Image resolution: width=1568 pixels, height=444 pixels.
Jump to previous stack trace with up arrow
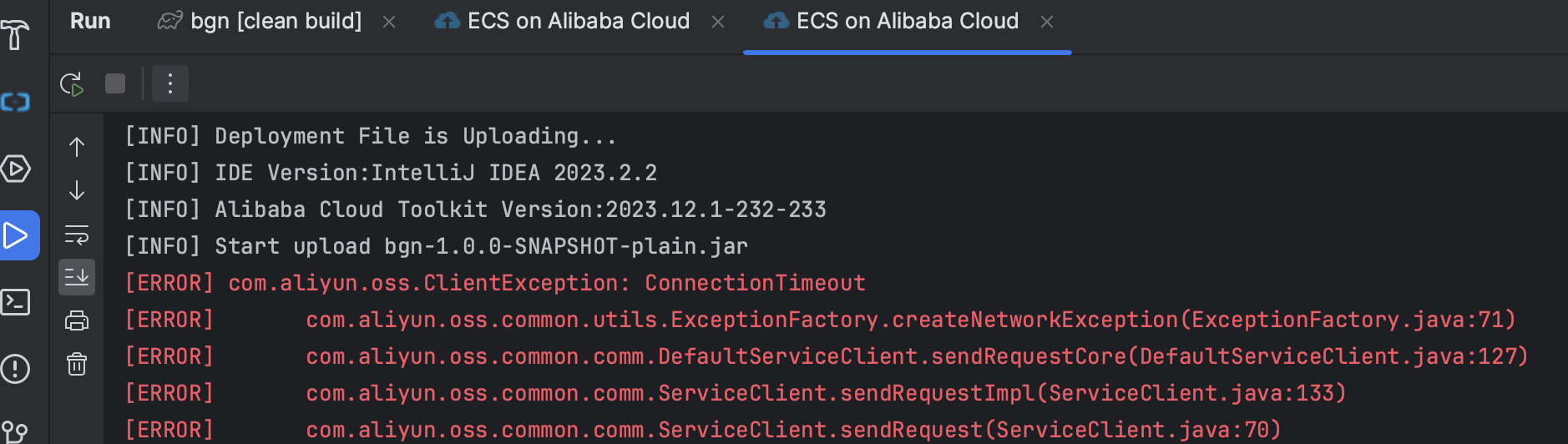click(77, 147)
